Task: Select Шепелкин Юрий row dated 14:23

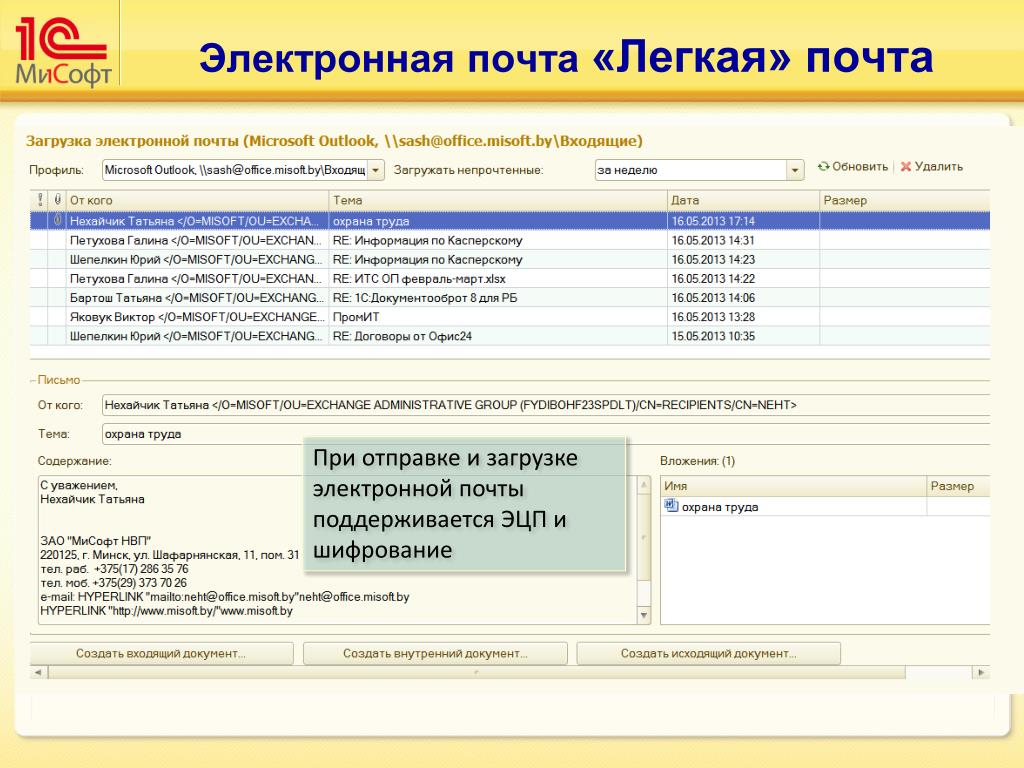Action: [509, 259]
